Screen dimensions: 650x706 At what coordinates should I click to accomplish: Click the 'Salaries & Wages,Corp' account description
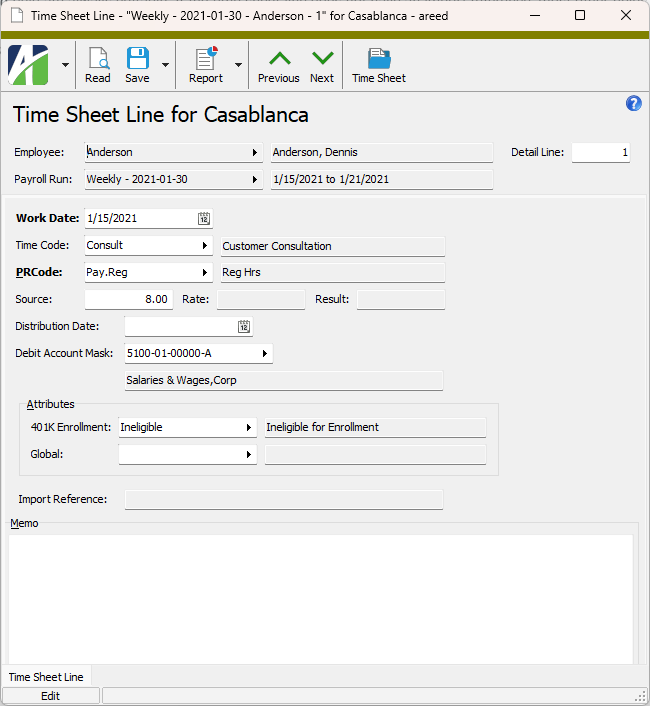pyautogui.click(x=181, y=380)
